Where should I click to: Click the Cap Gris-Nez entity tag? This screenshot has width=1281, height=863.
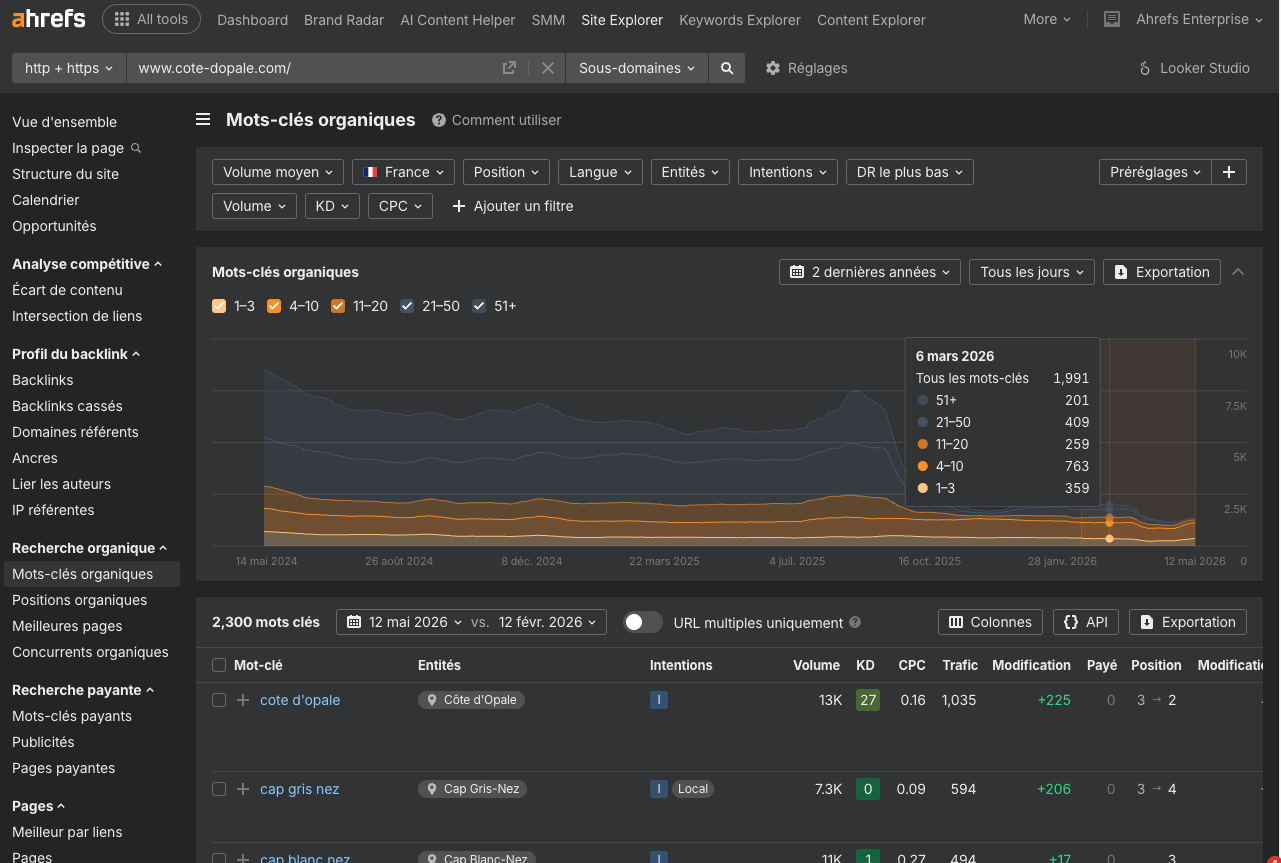click(472, 789)
